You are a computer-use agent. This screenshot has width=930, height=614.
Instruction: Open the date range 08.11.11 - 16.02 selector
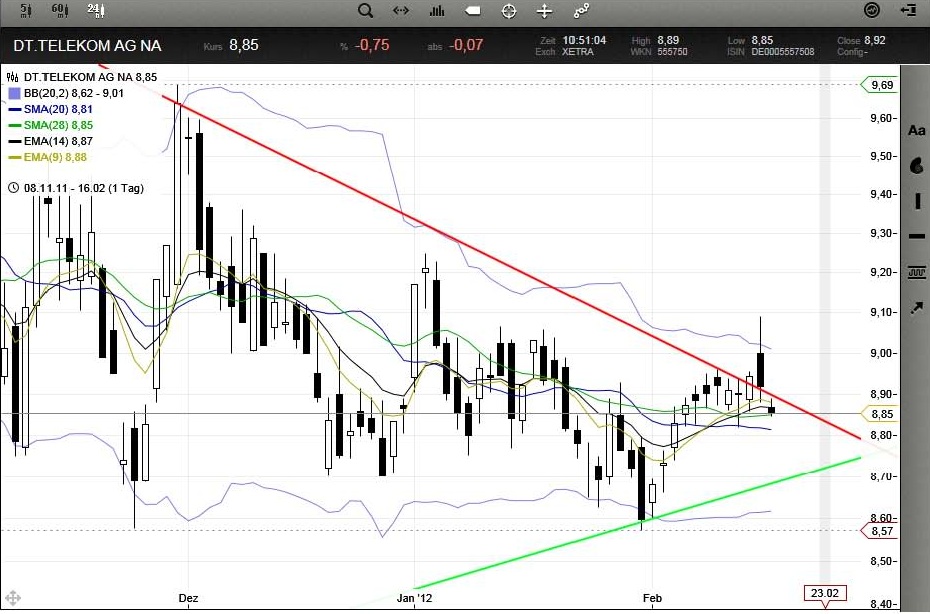tap(75, 188)
